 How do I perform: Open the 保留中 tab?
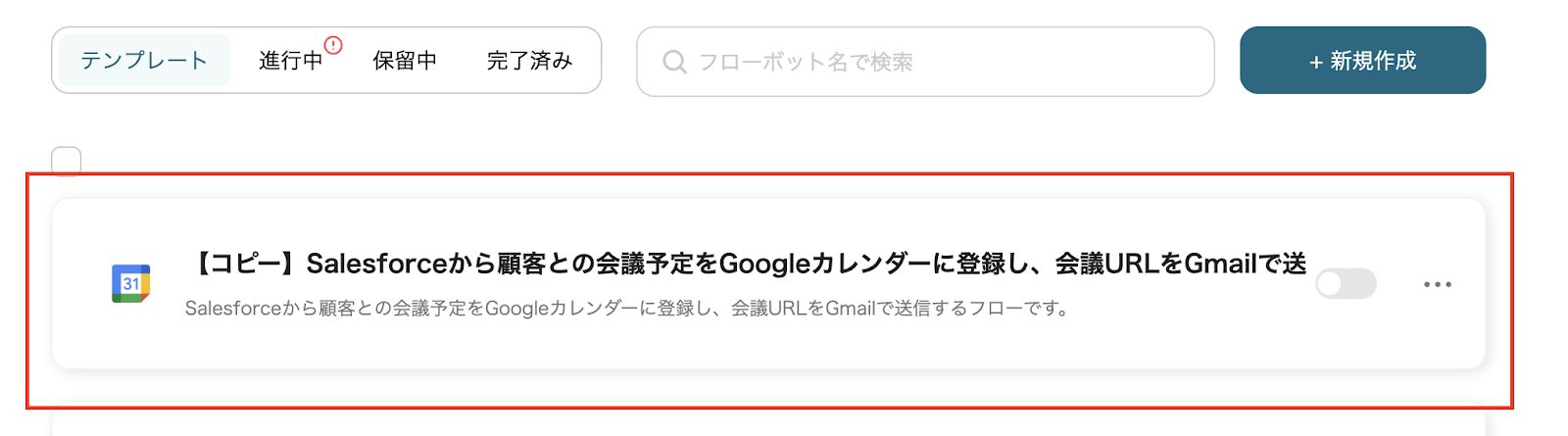[x=405, y=61]
